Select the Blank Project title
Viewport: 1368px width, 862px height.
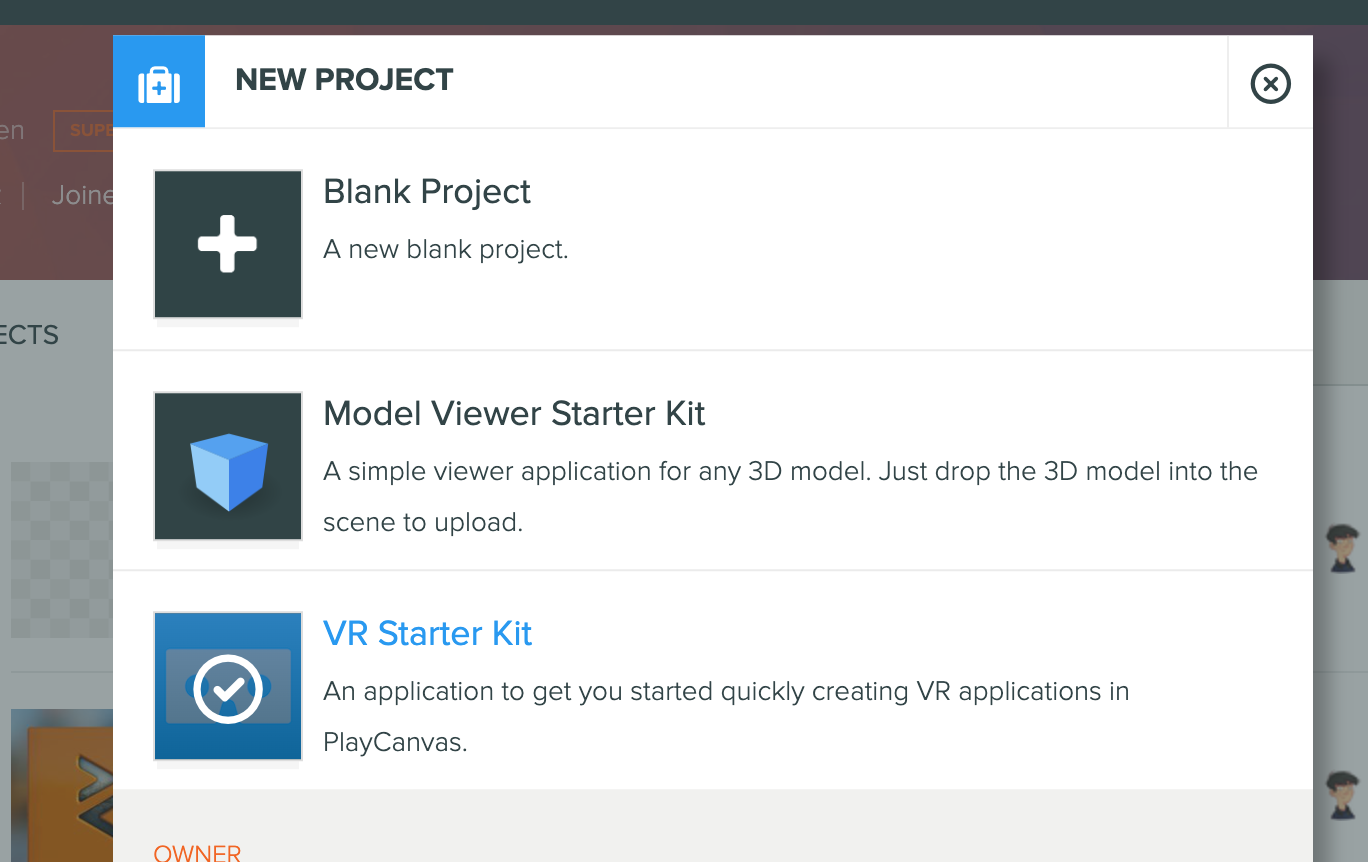tap(427, 192)
